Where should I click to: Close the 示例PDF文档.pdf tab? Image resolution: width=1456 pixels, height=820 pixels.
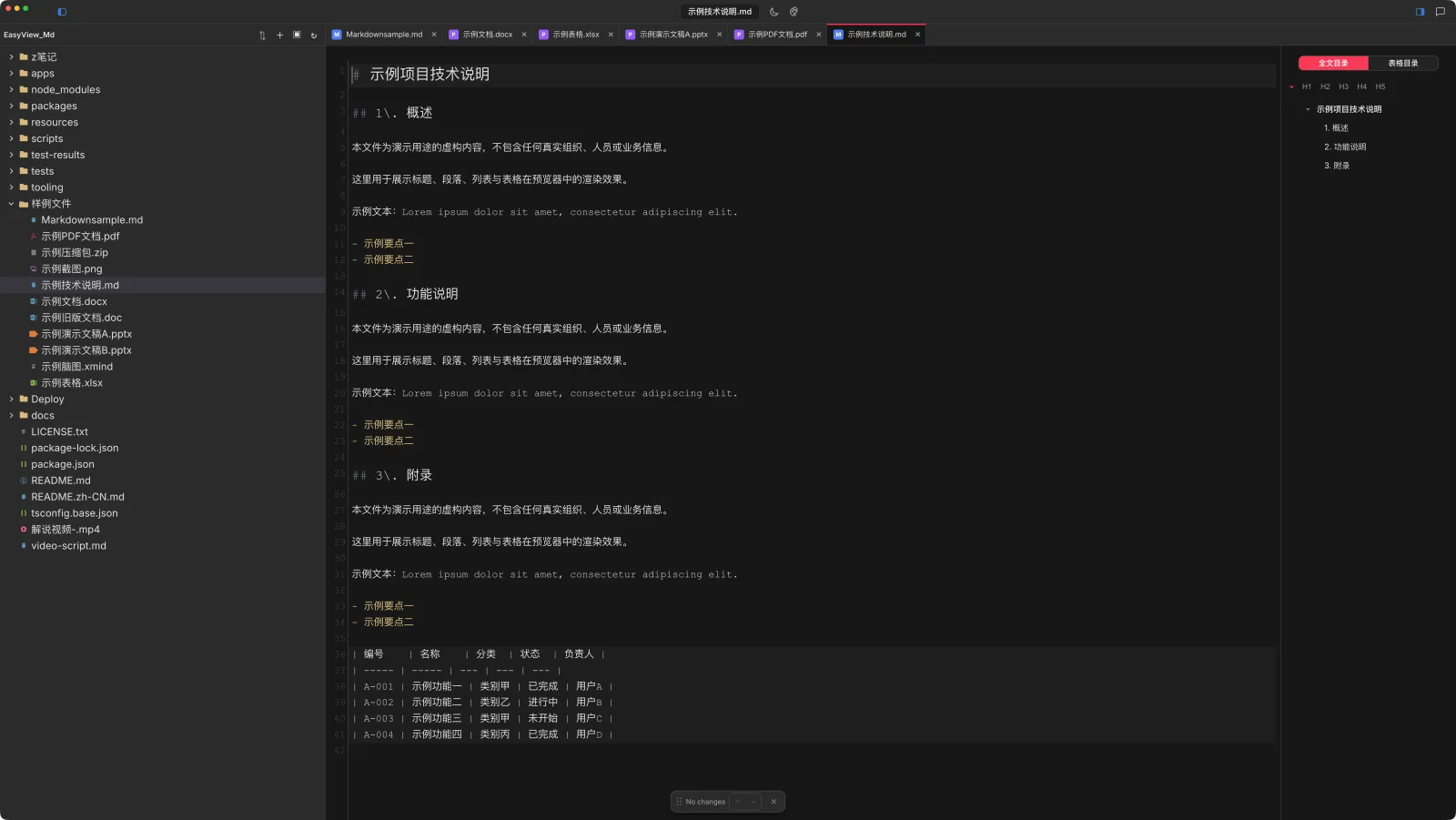click(818, 35)
